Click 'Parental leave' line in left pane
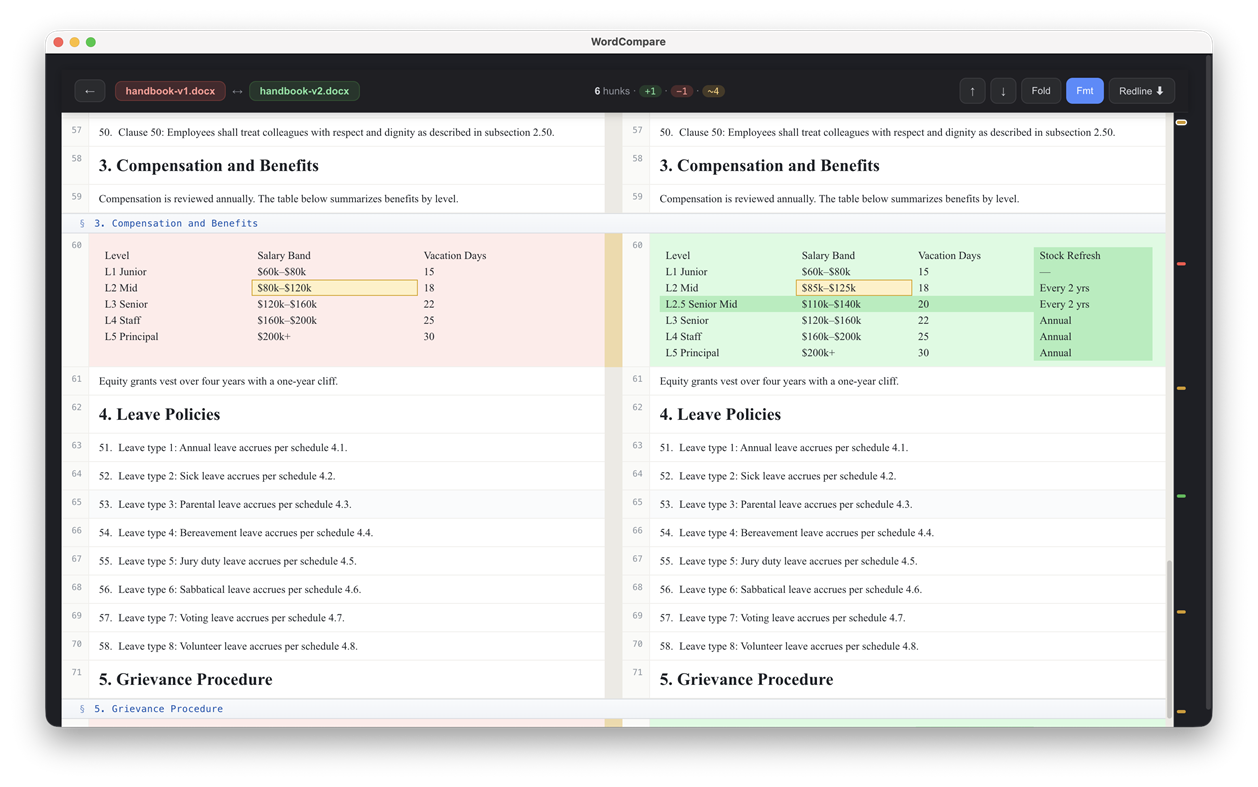The image size is (1258, 787). tap(225, 505)
